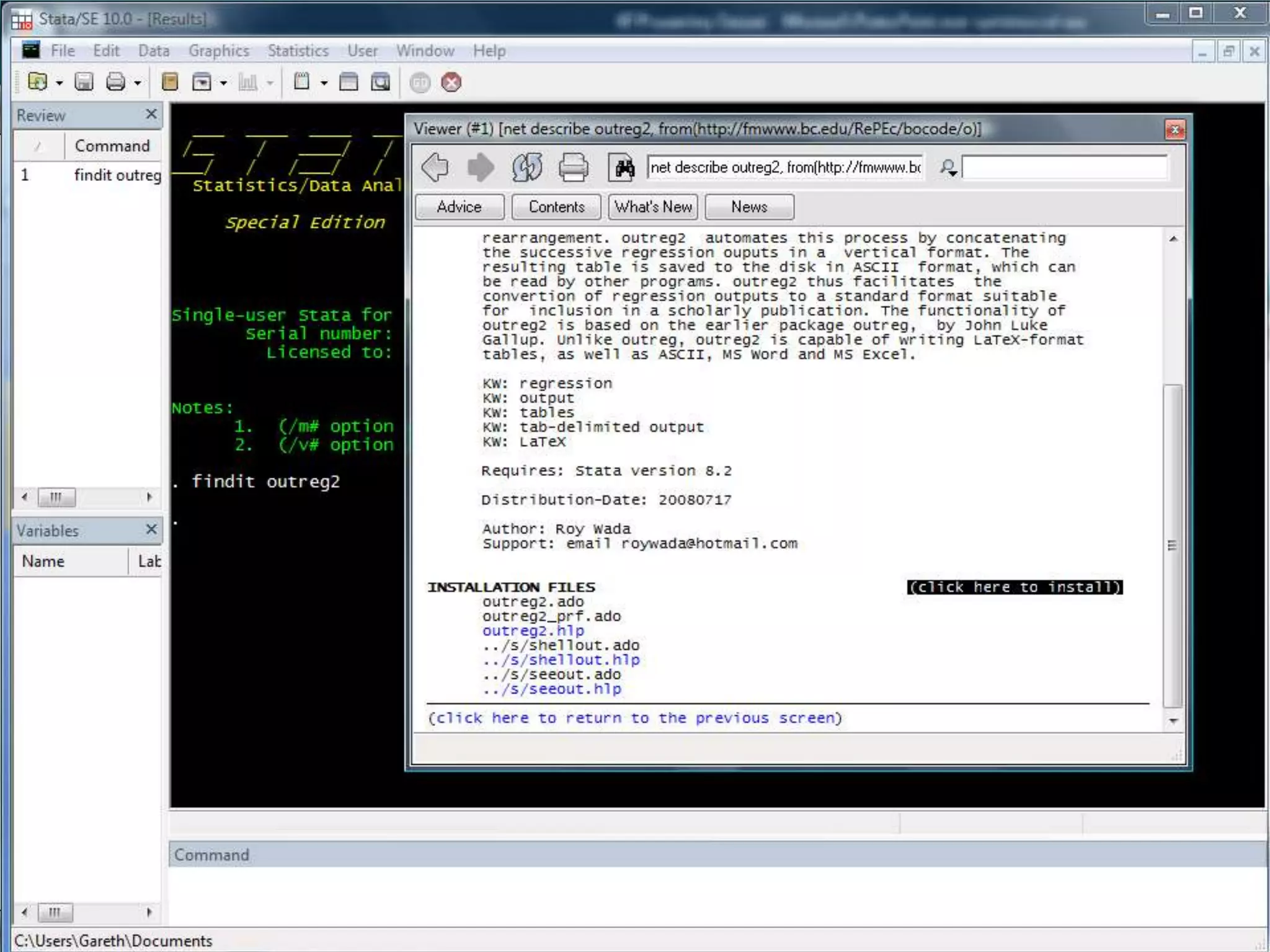The width and height of the screenshot is (1270, 952).
Task: Click the Open file toolbar icon
Action: click(x=37, y=82)
